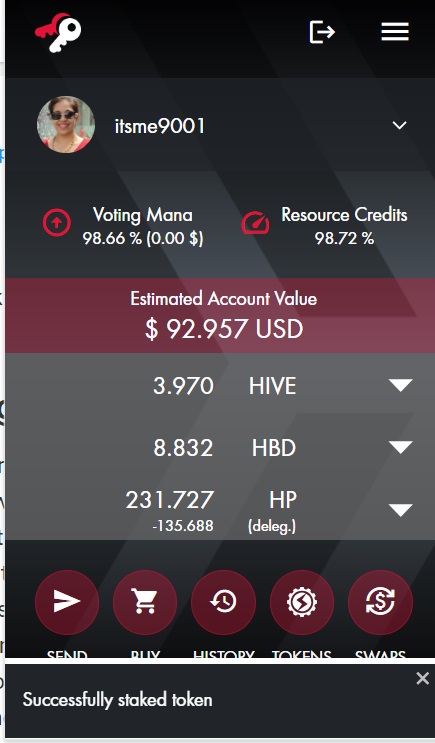
Task: Click the Voting Mana percentage text
Action: coord(143,238)
